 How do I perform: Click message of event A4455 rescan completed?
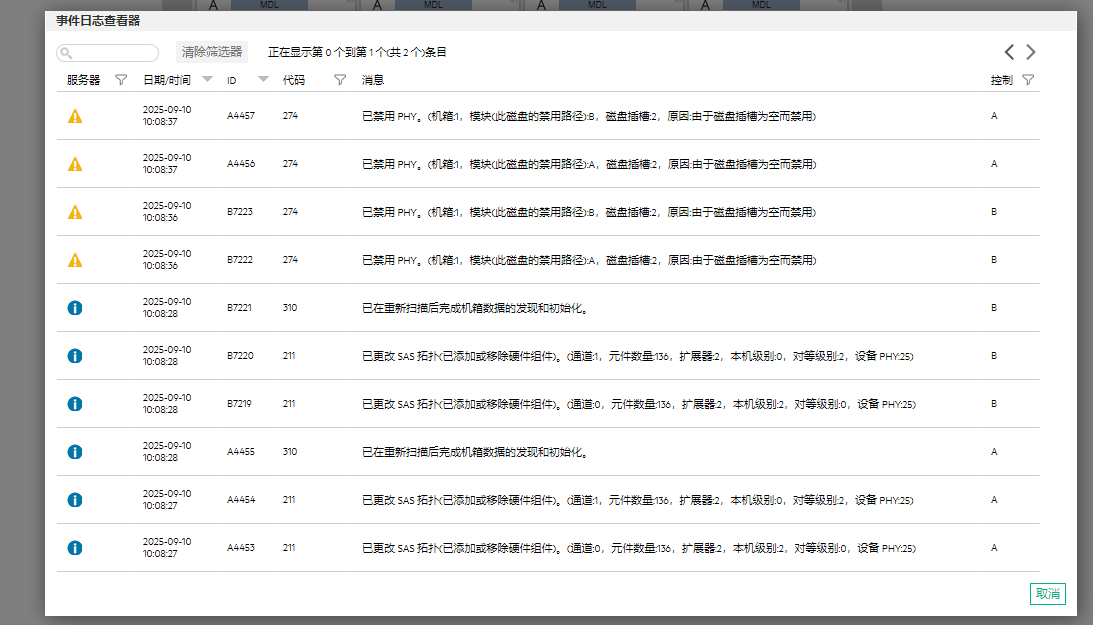[x=475, y=452]
